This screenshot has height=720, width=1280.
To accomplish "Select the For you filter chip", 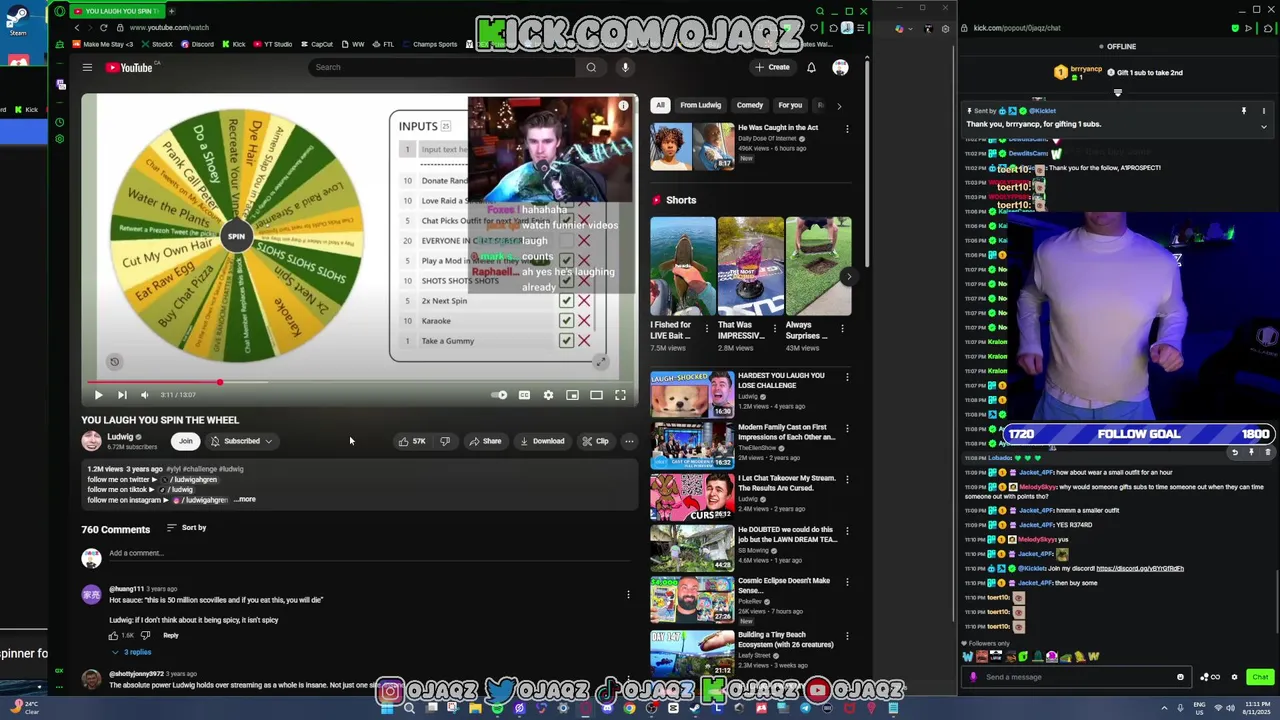I will [x=790, y=105].
